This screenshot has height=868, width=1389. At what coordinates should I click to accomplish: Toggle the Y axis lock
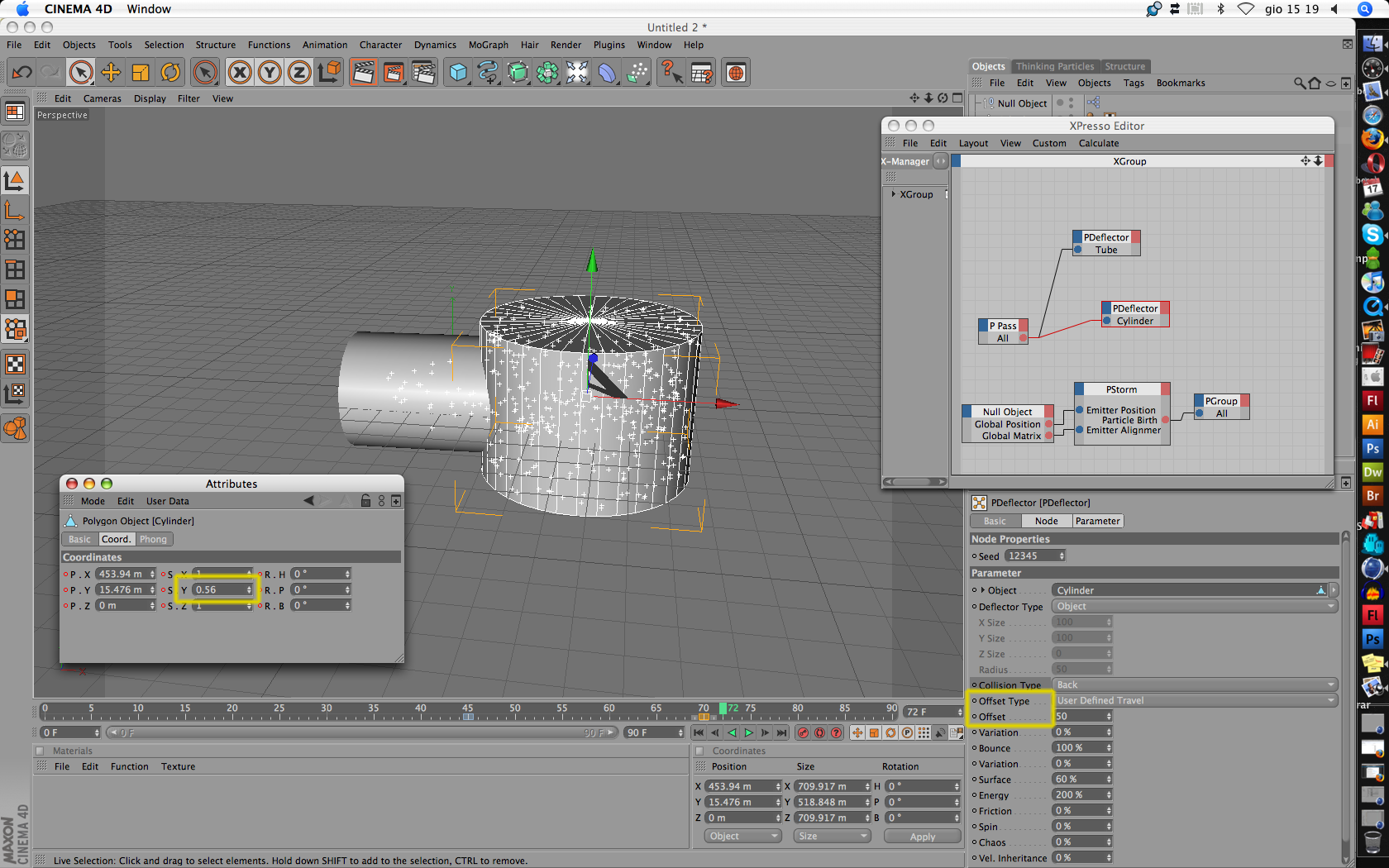270,73
